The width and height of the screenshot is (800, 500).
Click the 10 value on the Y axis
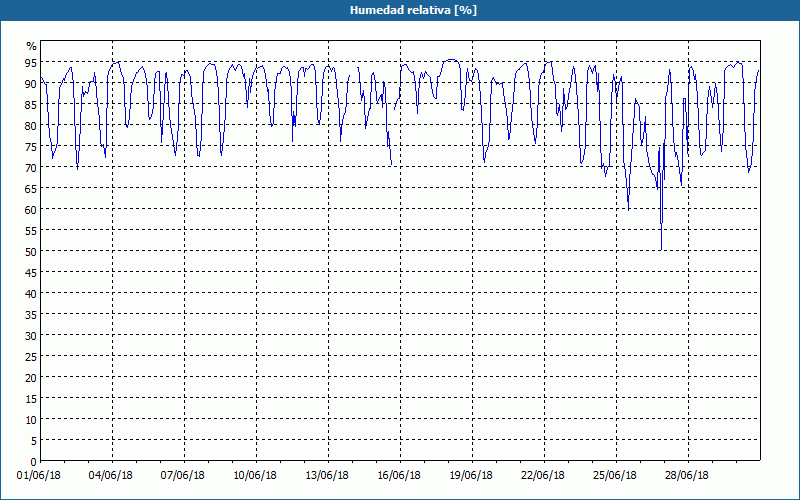[x=31, y=419]
